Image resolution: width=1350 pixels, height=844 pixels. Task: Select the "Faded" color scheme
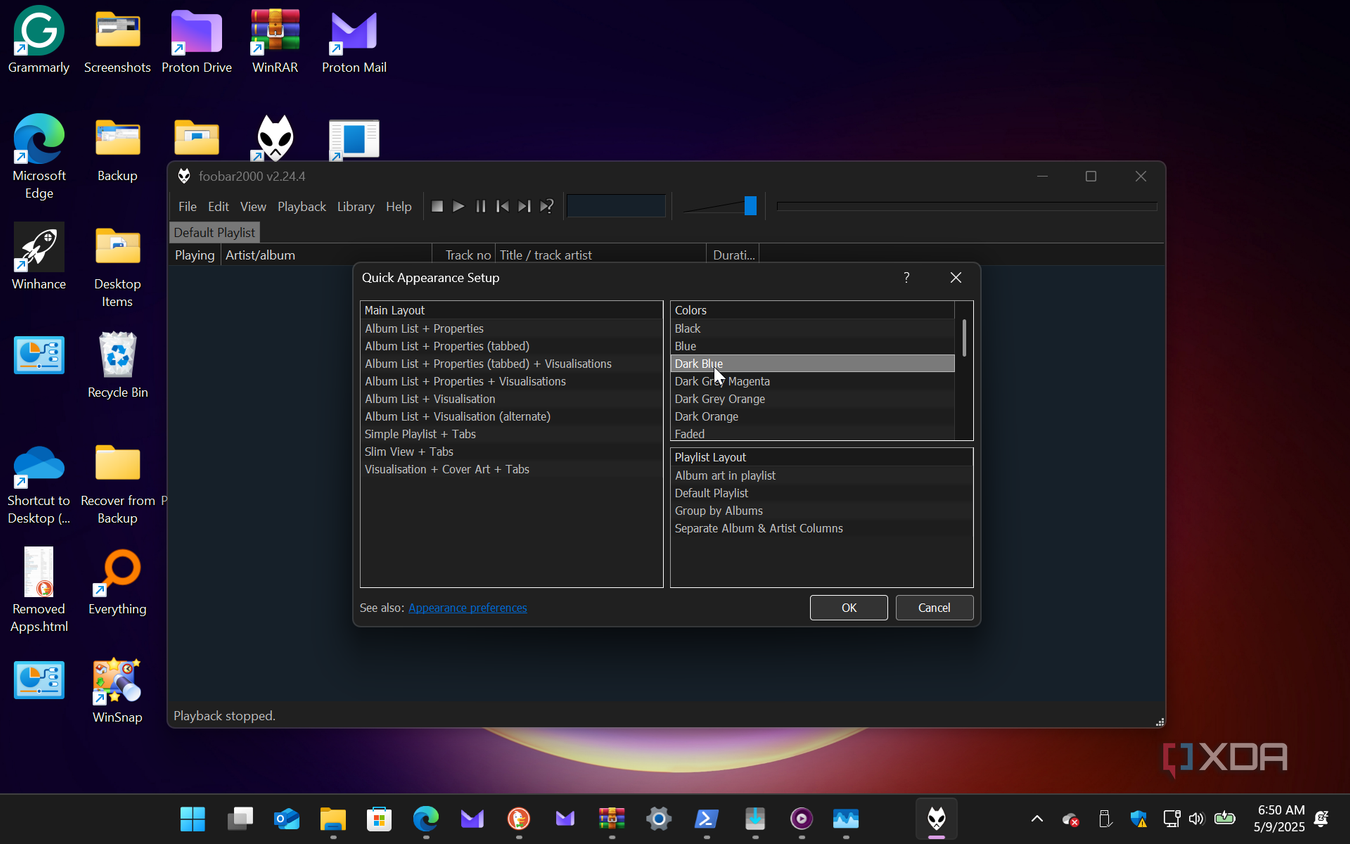(813, 434)
